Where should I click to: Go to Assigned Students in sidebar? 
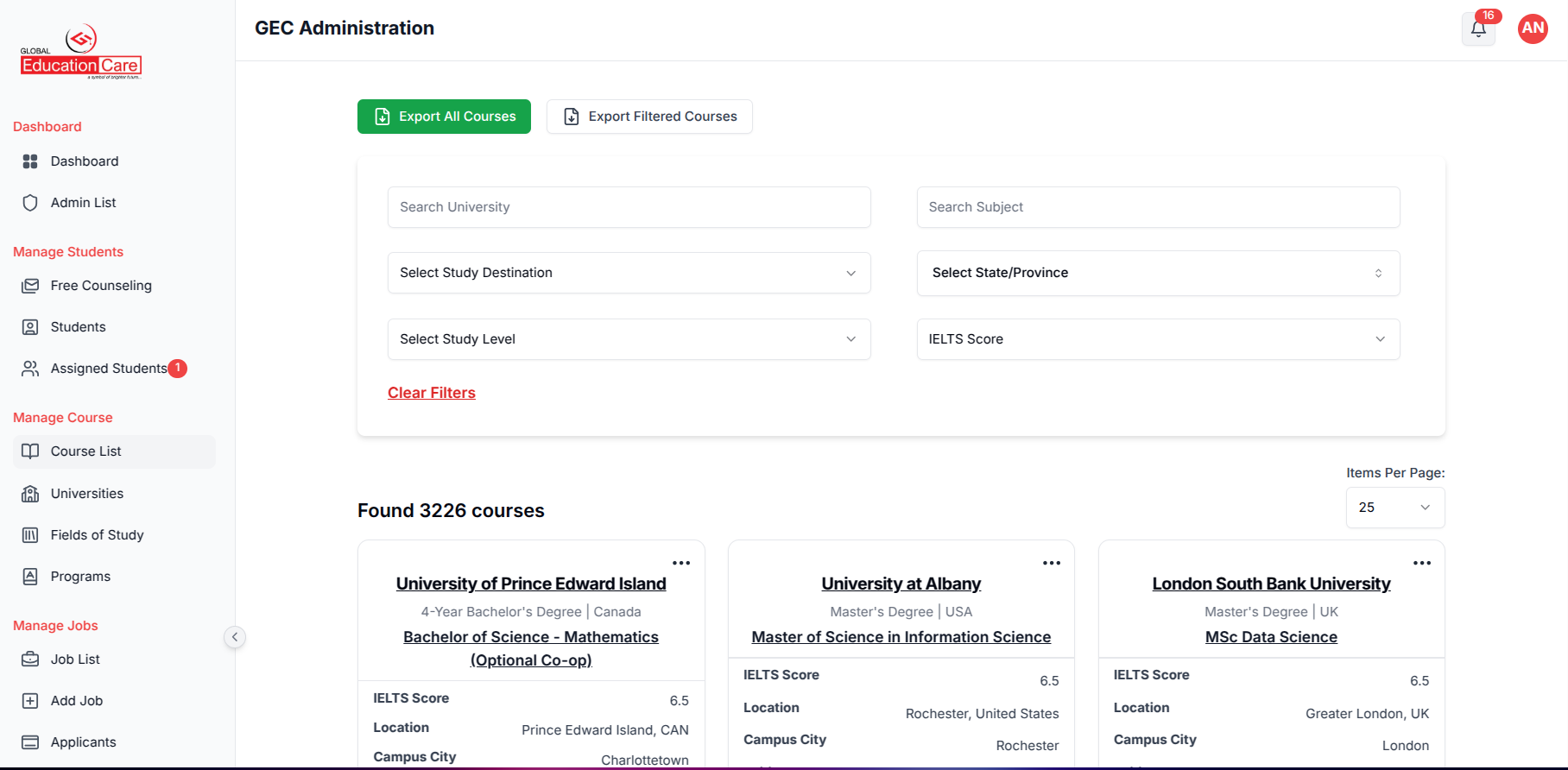(108, 369)
